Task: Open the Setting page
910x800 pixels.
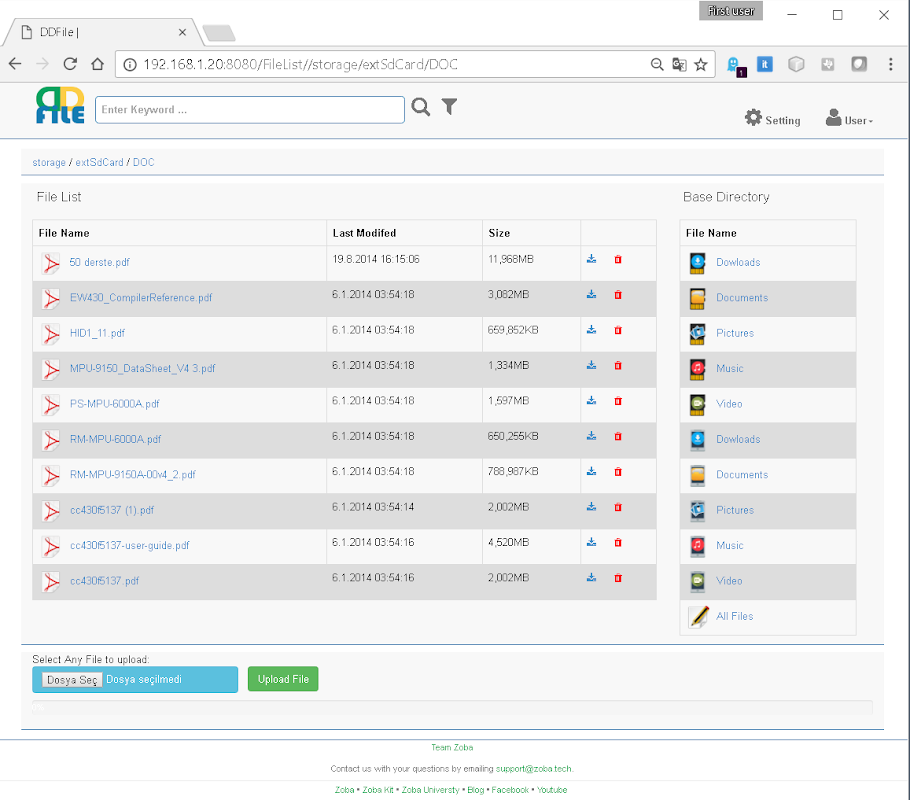Action: click(773, 120)
